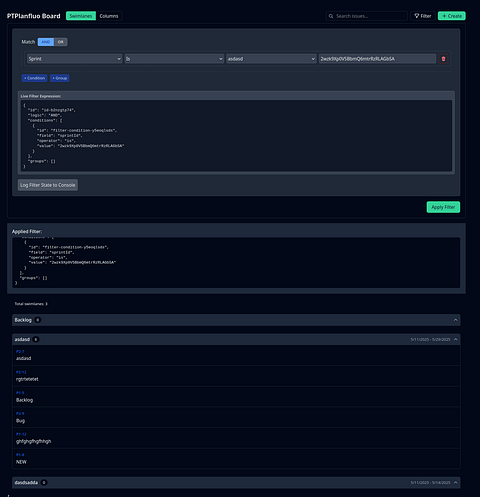Collapse the Backlog swimlane chevron

455,320
